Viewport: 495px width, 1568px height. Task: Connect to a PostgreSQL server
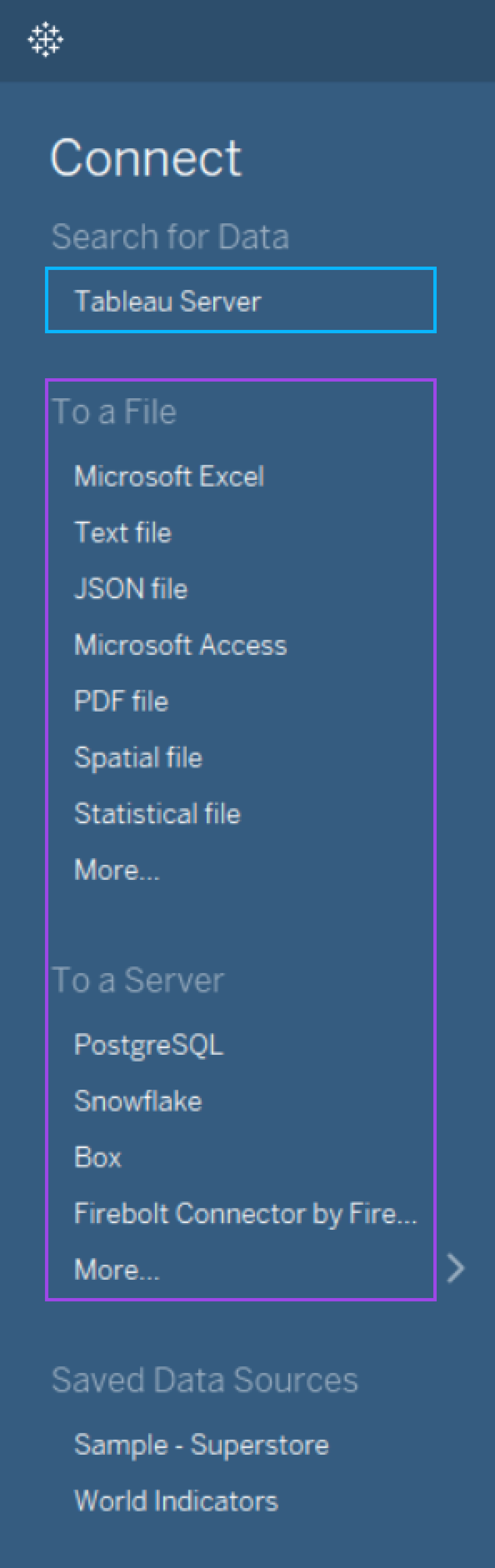pos(149,1044)
